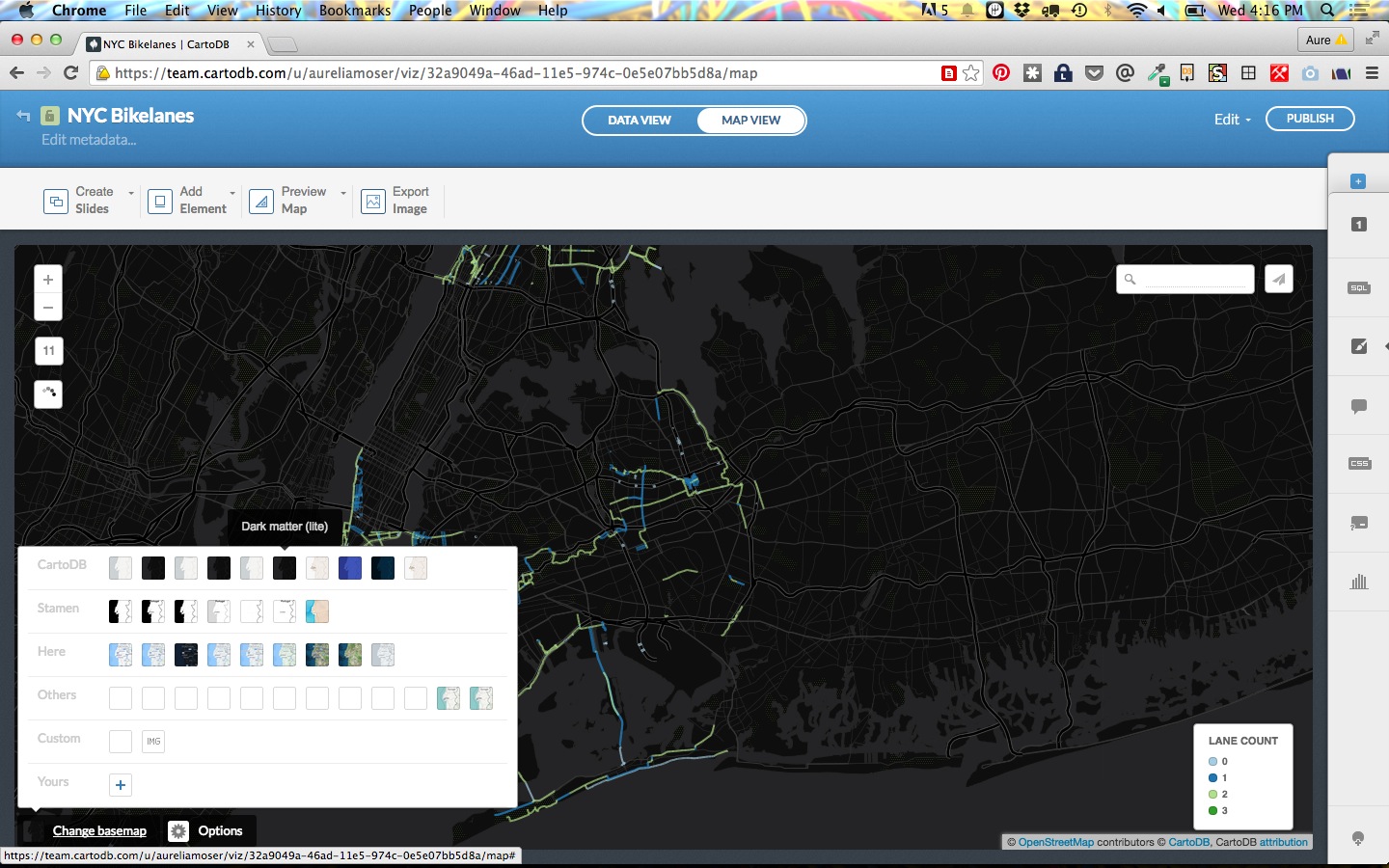Open the People menu
Viewport: 1389px width, 868px height.
pos(430,11)
